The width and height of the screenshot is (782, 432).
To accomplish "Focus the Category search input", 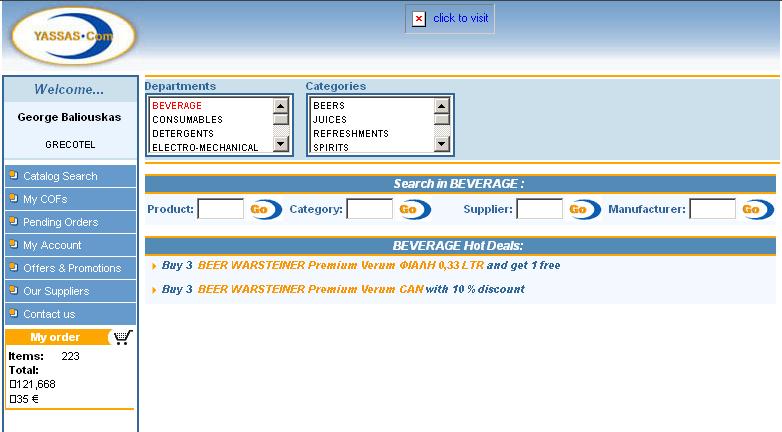I will [x=370, y=209].
